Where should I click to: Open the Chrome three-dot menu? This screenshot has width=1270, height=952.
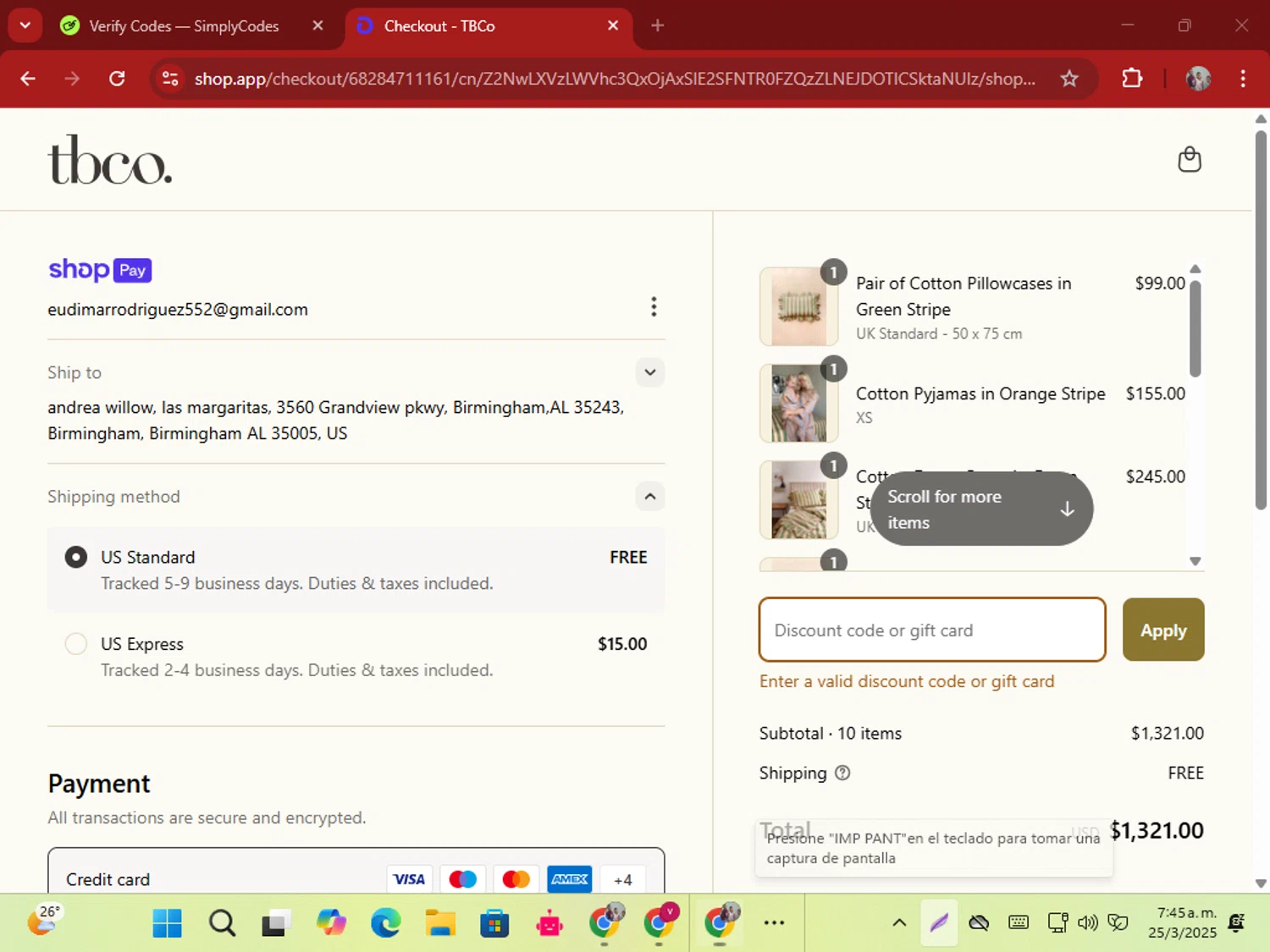click(1243, 79)
